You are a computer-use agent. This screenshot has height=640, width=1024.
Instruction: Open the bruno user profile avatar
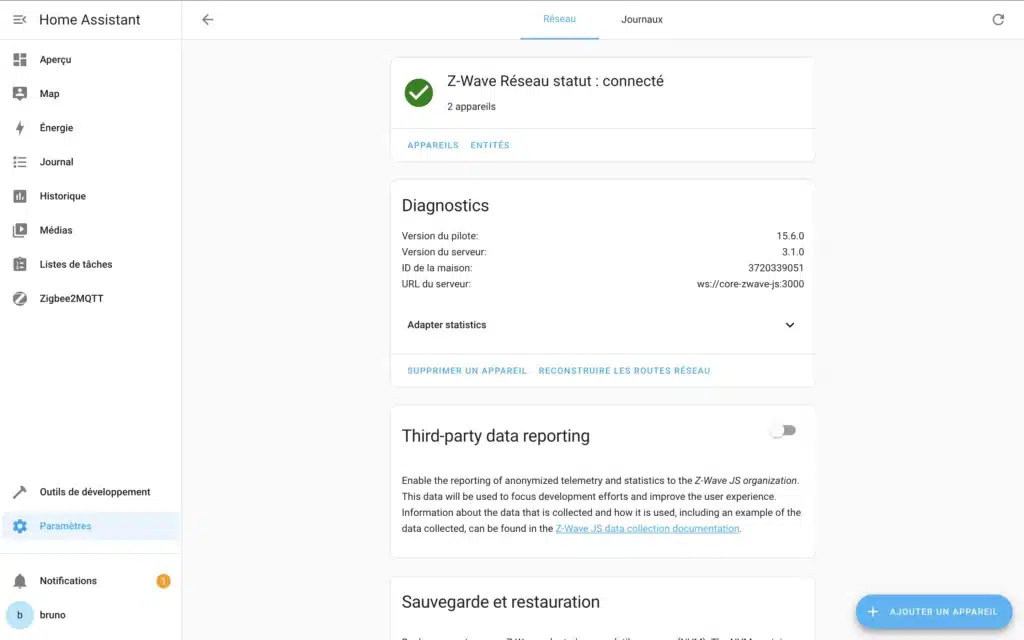(x=20, y=615)
